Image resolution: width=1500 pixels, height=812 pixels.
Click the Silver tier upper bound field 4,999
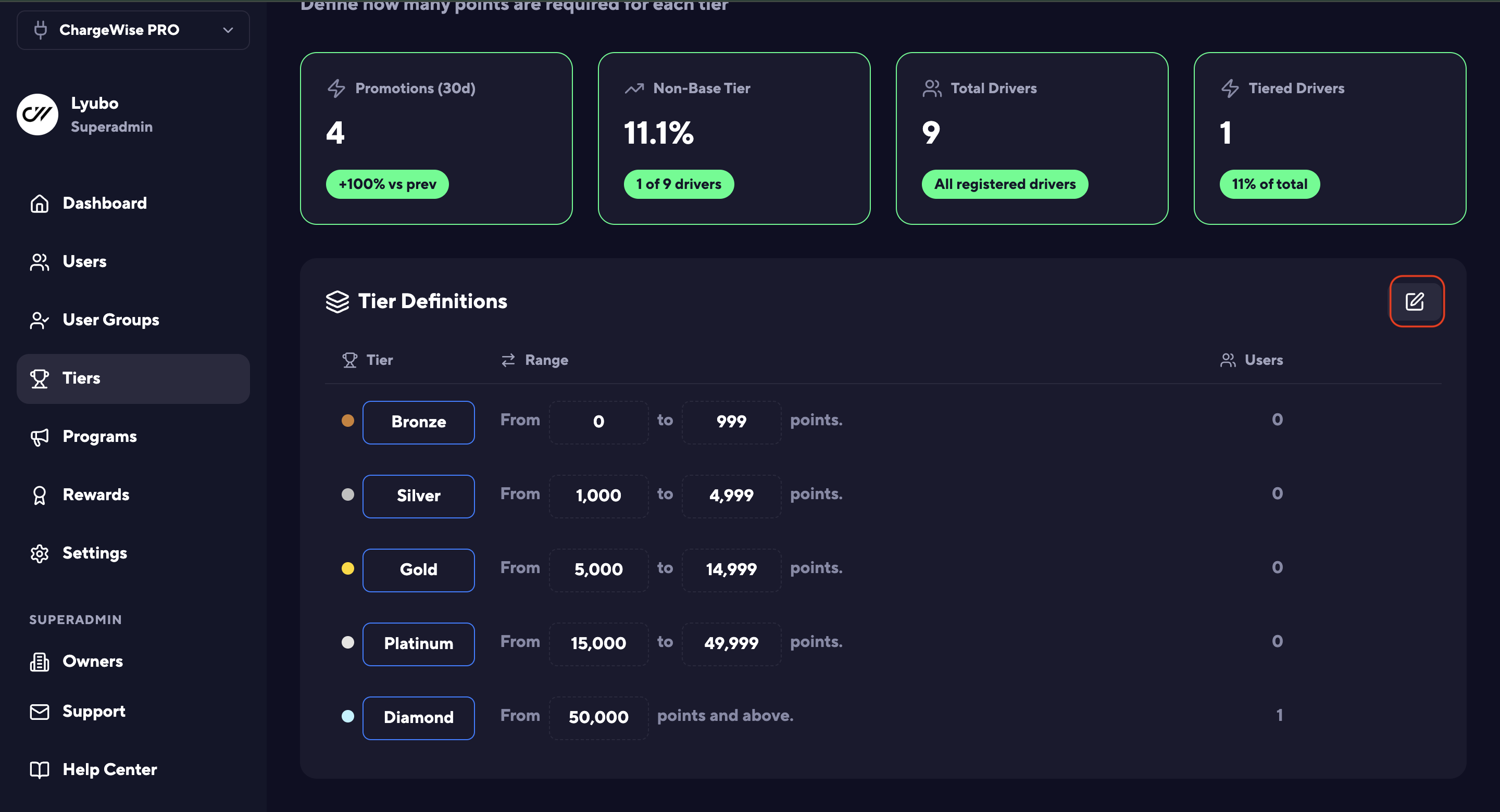coord(731,496)
